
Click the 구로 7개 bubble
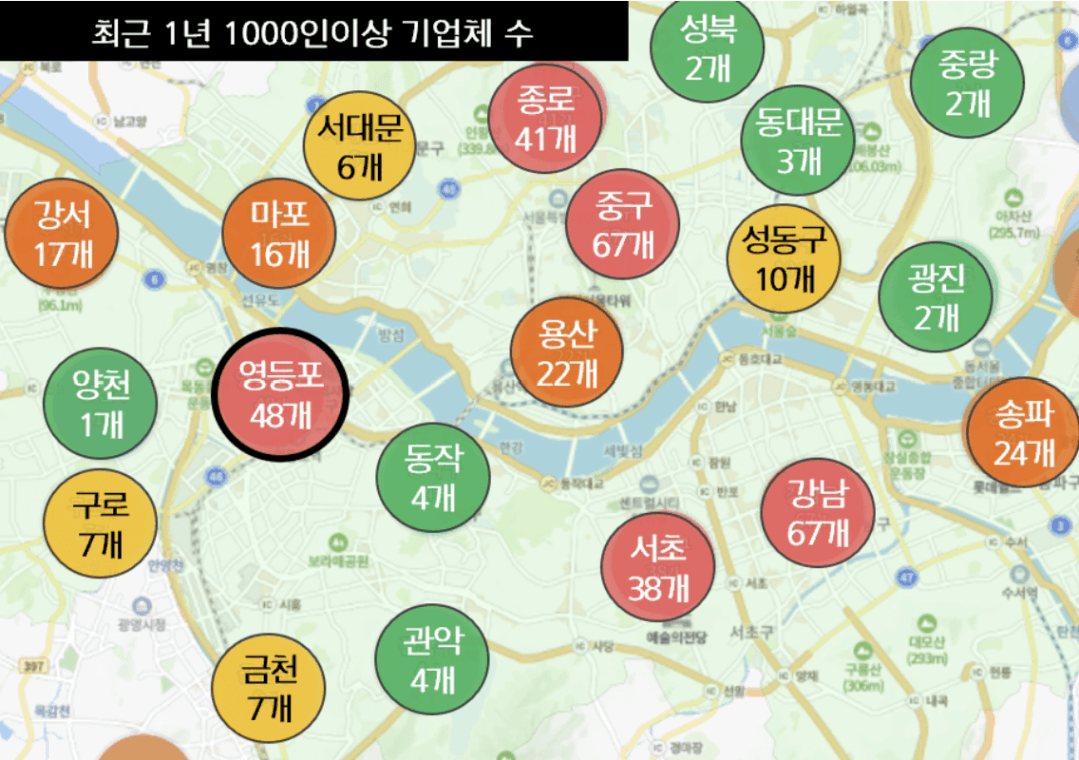100,525
